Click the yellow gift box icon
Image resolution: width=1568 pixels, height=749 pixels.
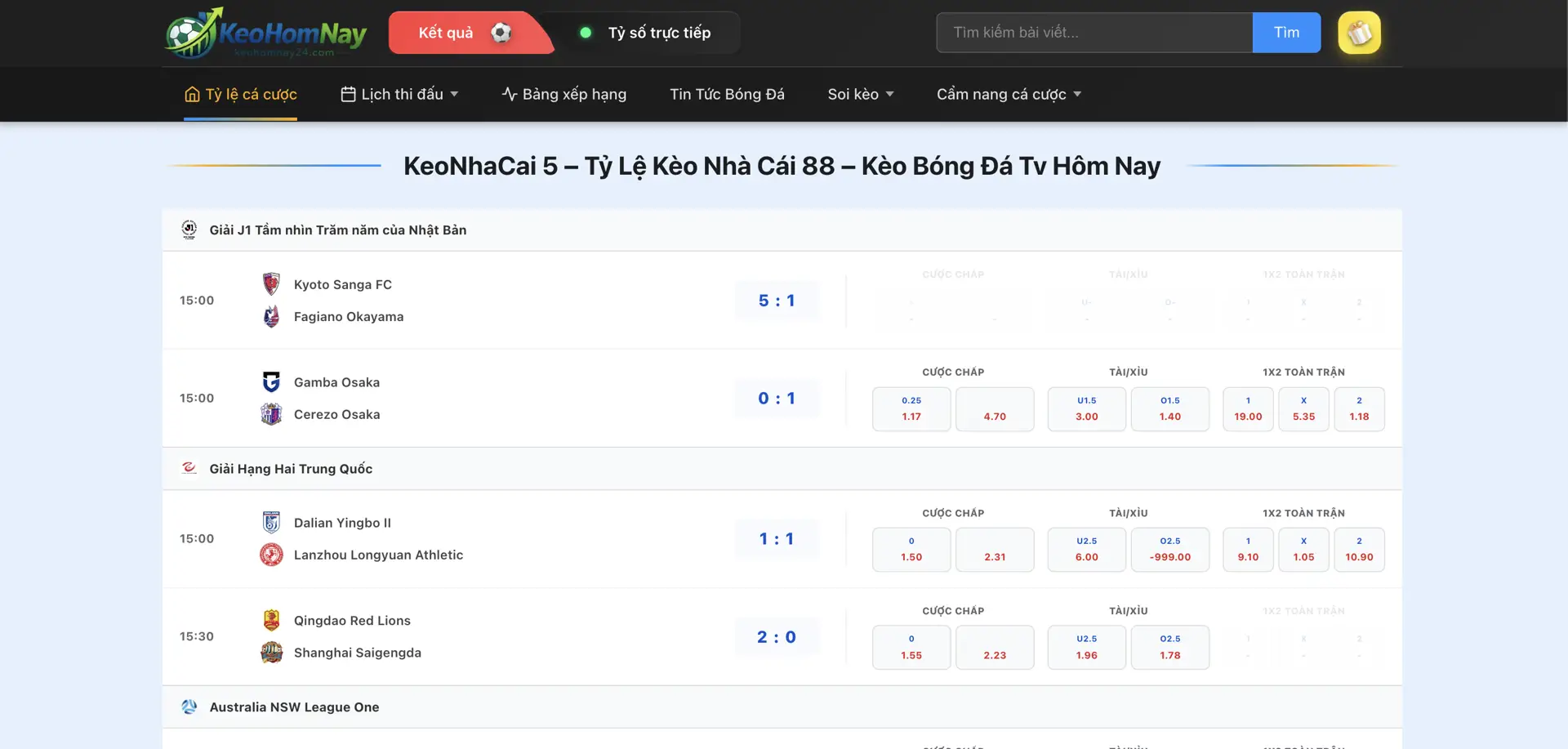[1359, 33]
